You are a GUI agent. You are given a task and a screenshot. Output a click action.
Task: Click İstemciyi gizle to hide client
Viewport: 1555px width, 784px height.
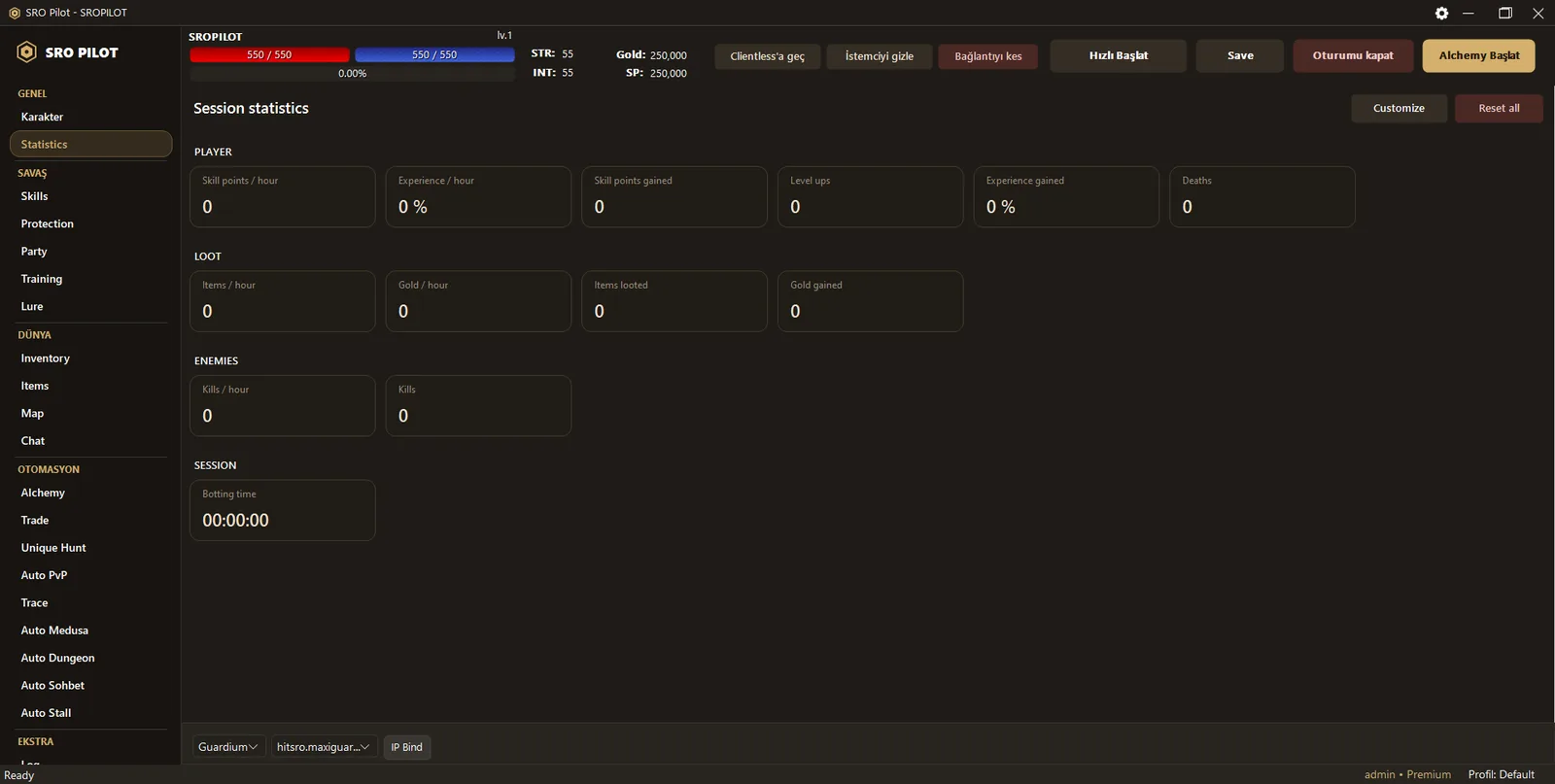coord(880,56)
